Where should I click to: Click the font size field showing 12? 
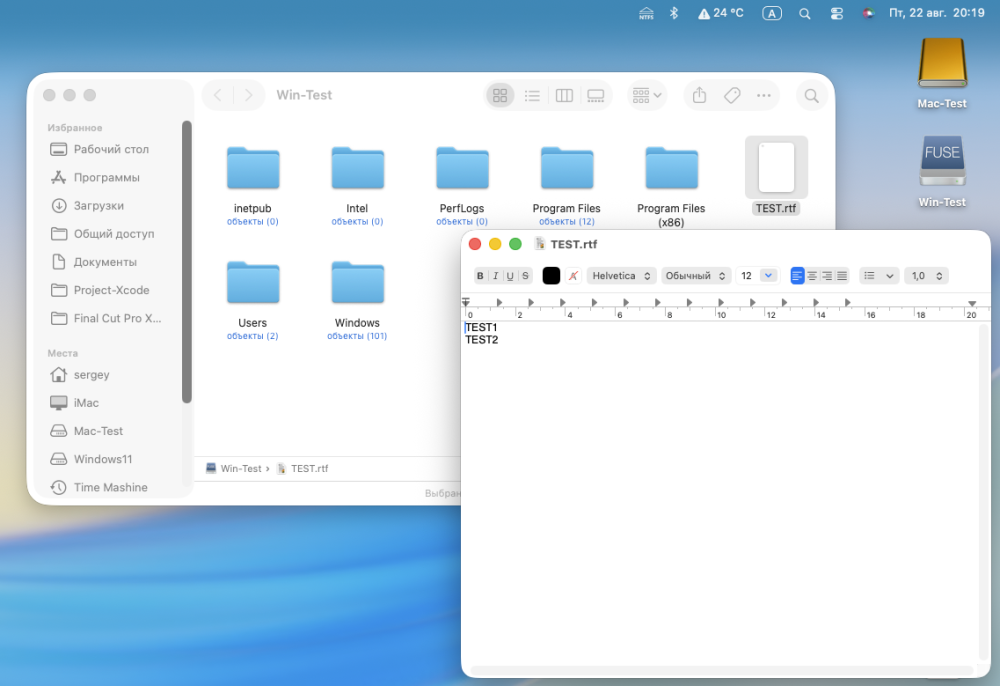tap(747, 276)
